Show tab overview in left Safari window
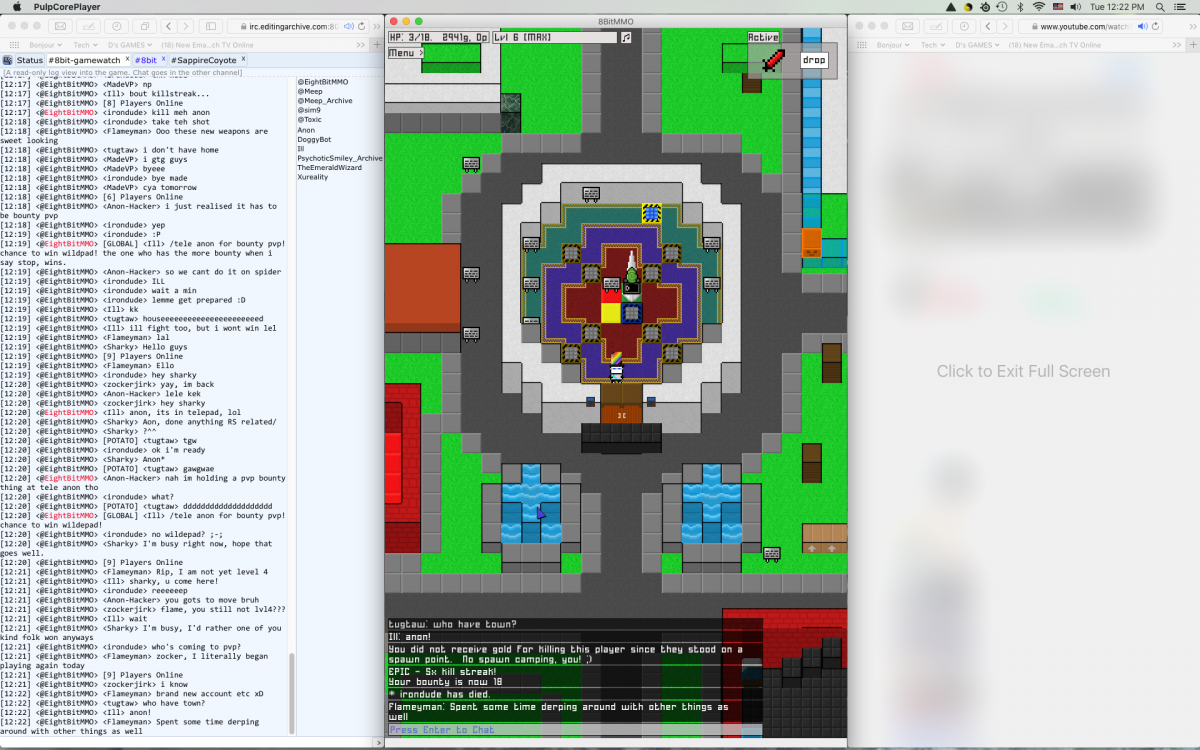 (146, 26)
